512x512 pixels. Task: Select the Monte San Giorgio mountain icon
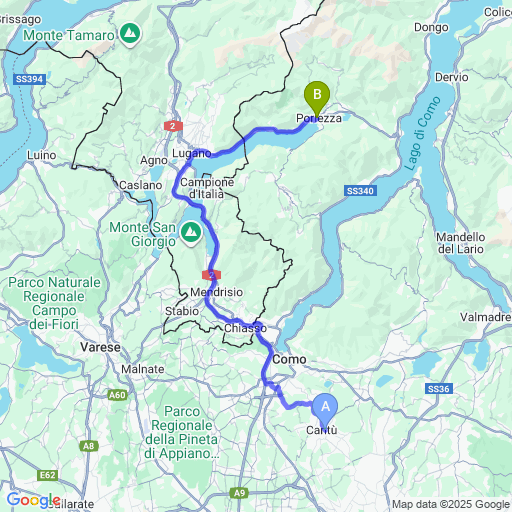pyautogui.click(x=191, y=233)
